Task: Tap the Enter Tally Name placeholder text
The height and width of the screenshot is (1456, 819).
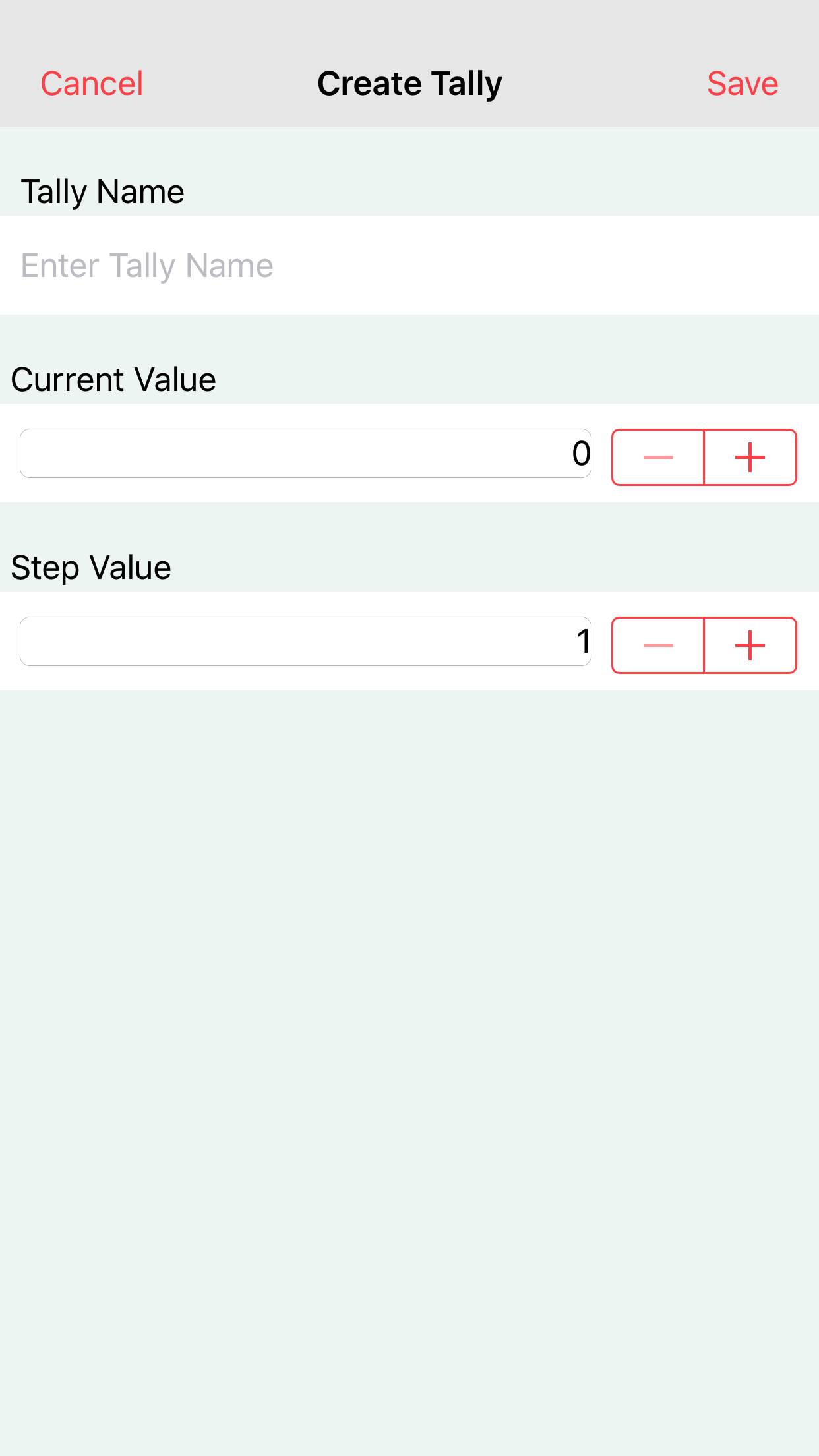Action: 147,266
